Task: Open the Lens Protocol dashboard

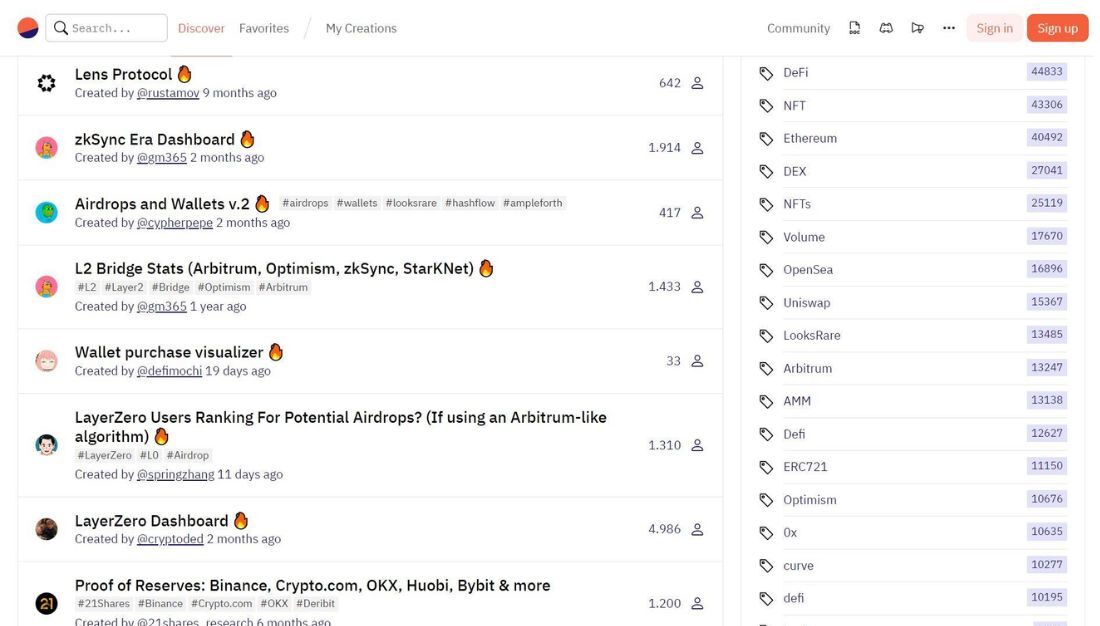Action: point(123,74)
